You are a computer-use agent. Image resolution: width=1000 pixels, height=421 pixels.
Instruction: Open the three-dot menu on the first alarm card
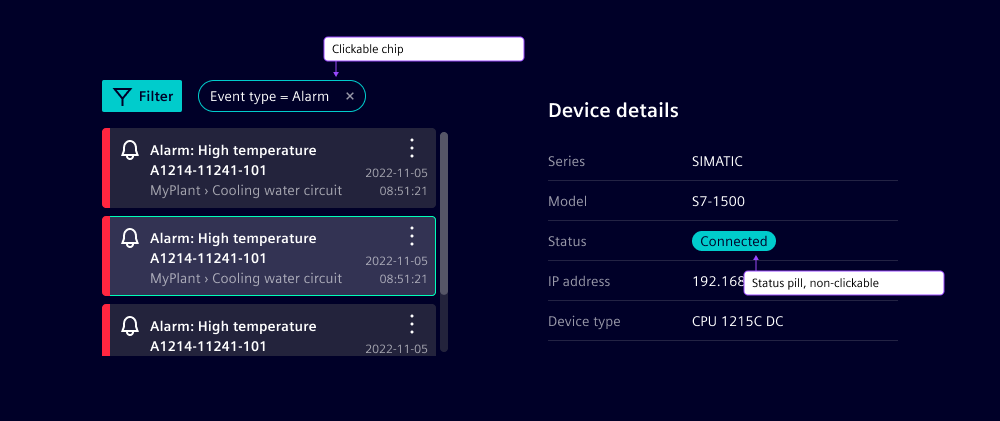pos(411,149)
